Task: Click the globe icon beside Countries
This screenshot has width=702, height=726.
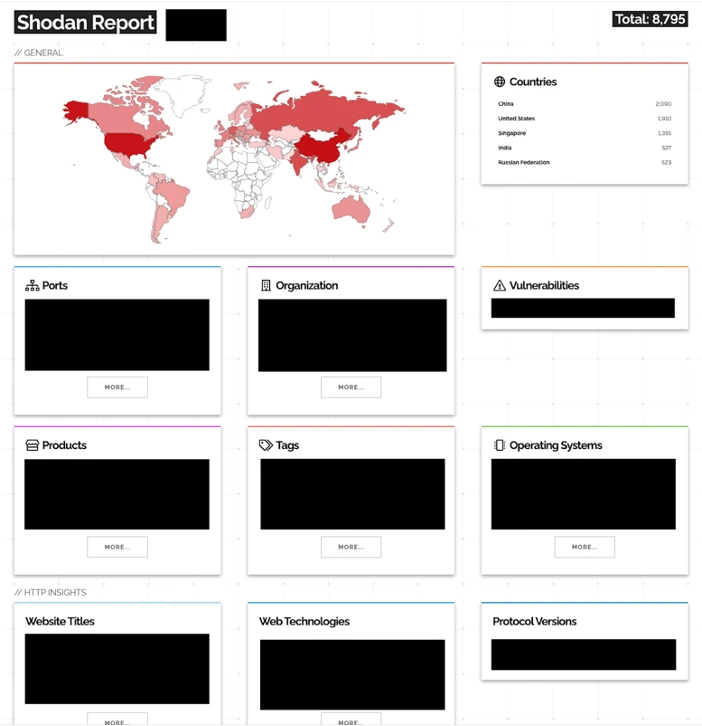Action: 499,82
